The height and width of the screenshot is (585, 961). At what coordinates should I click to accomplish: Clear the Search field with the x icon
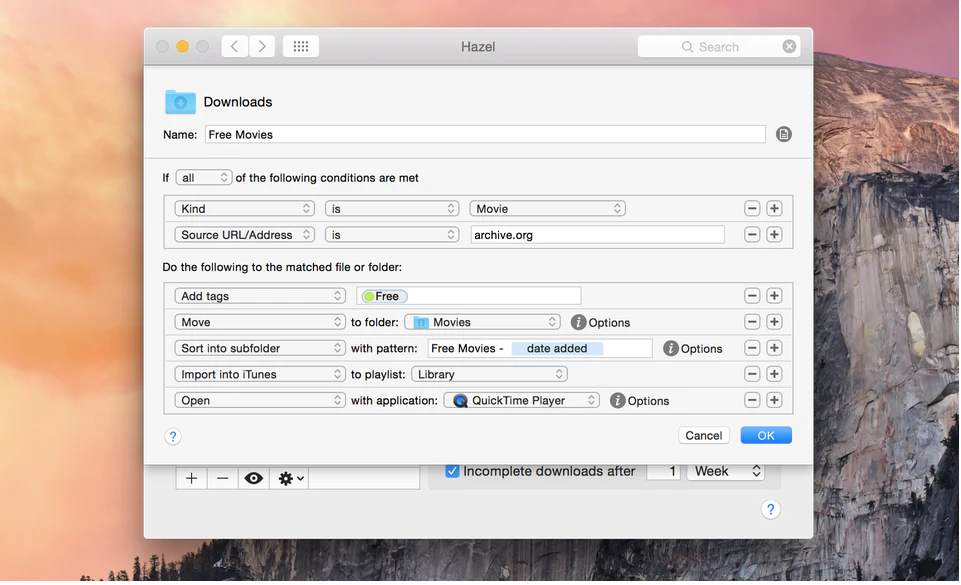(x=789, y=47)
